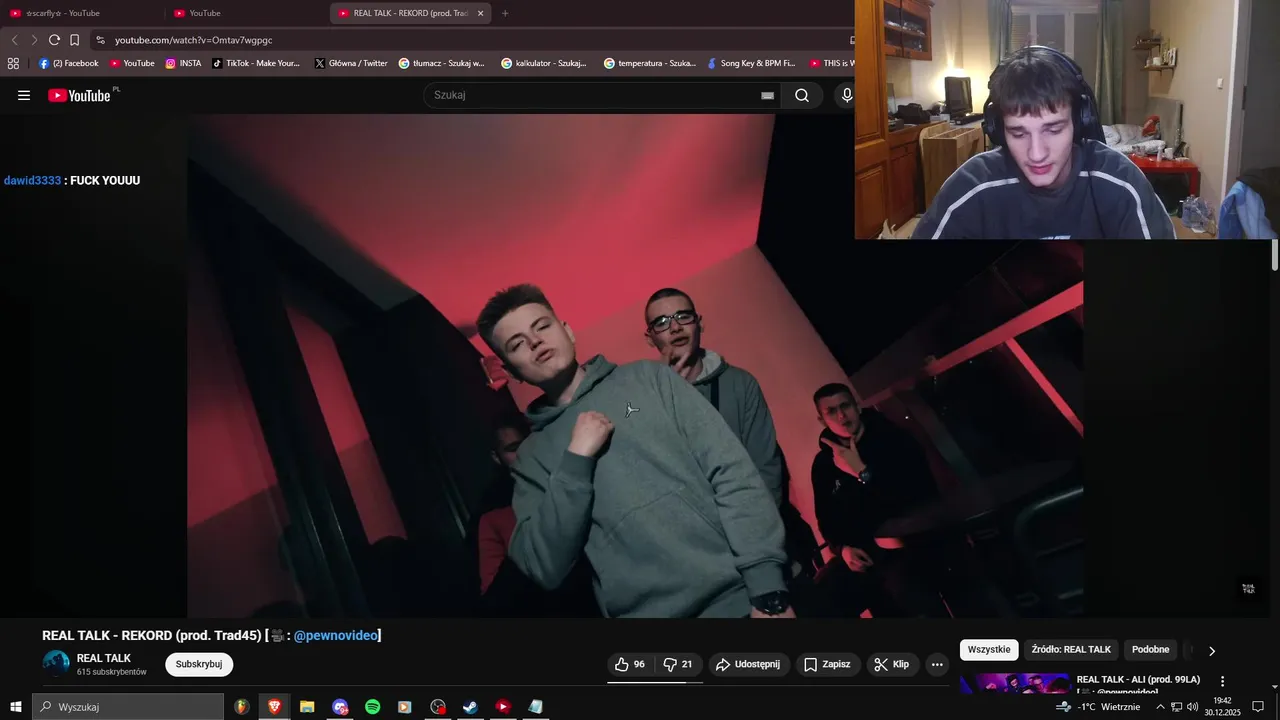Click the Subskrybuj button

199,664
